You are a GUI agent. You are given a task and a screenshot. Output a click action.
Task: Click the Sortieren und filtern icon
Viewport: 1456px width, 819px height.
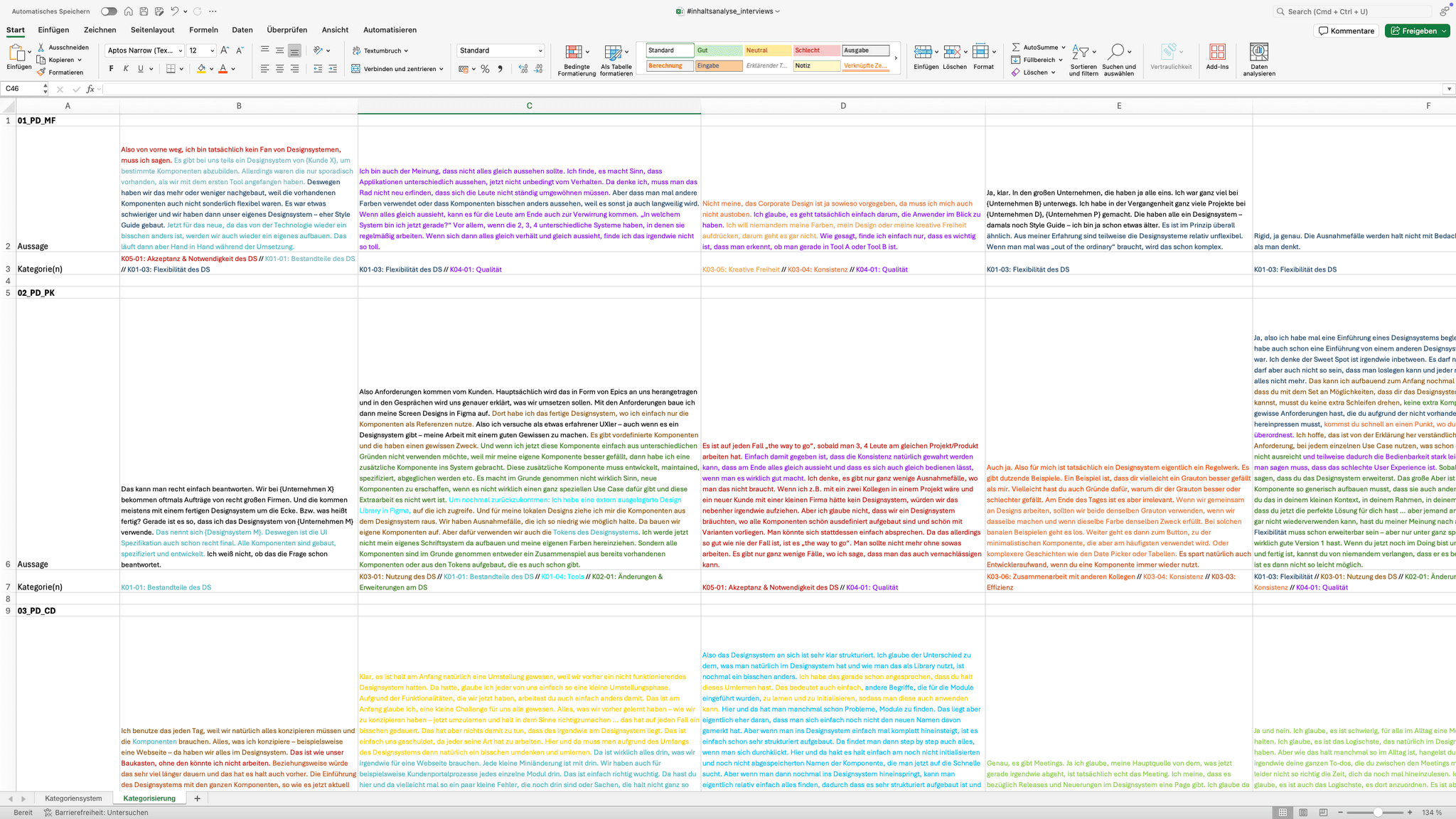[1081, 53]
